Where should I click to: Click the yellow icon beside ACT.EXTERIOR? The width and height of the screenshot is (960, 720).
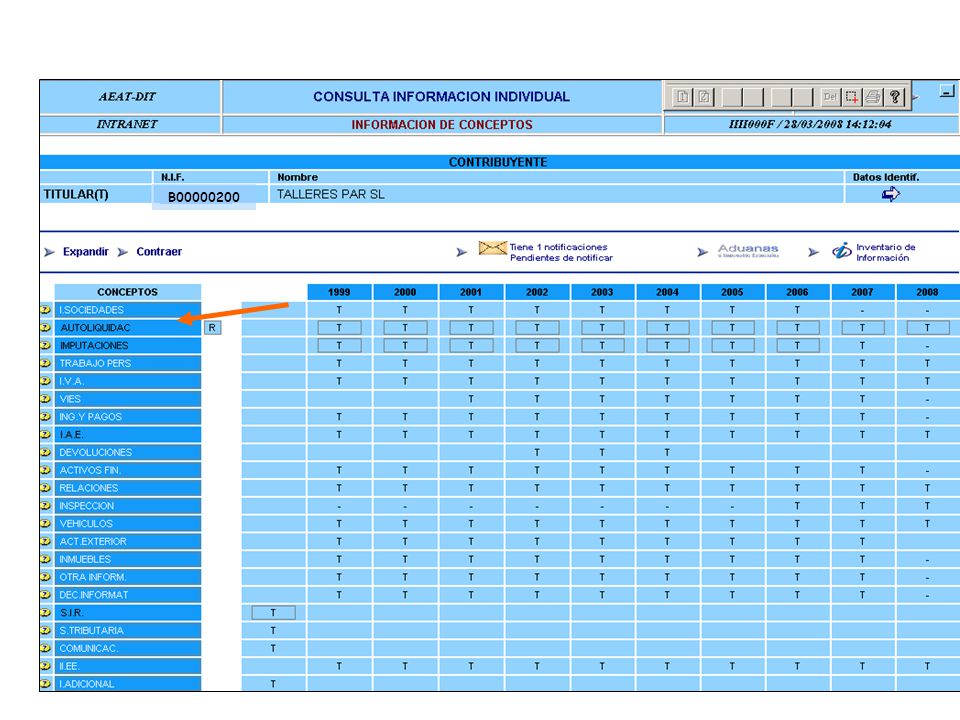coord(45,541)
